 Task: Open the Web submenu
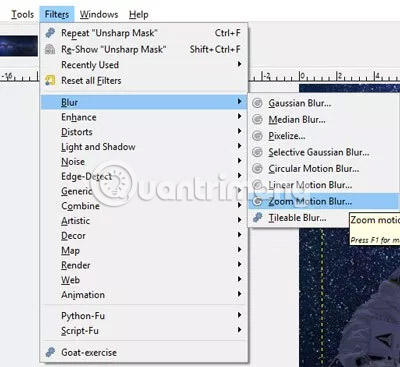[x=144, y=280]
